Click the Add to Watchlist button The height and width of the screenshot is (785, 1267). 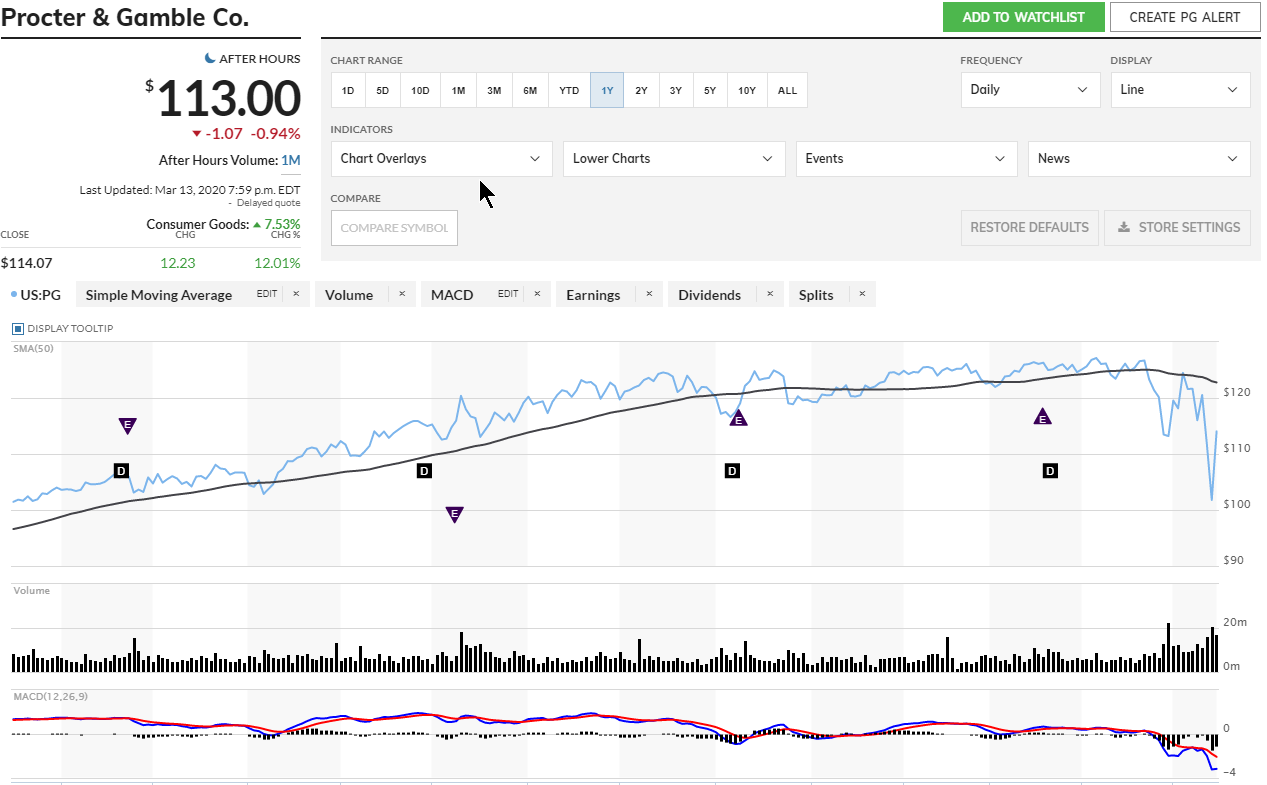[x=1023, y=17]
